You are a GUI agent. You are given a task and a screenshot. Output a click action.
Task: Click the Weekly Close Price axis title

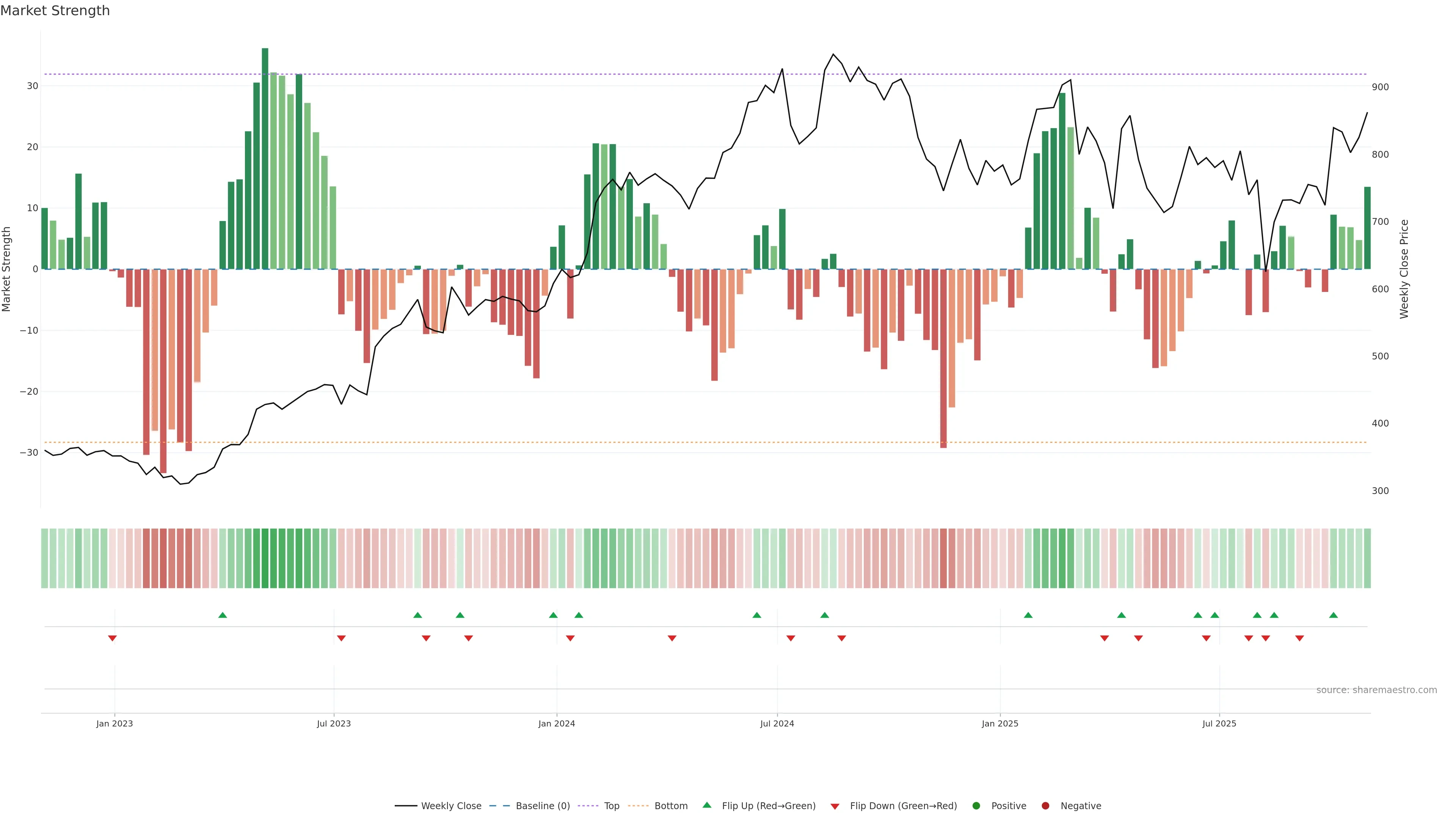coord(1404,269)
